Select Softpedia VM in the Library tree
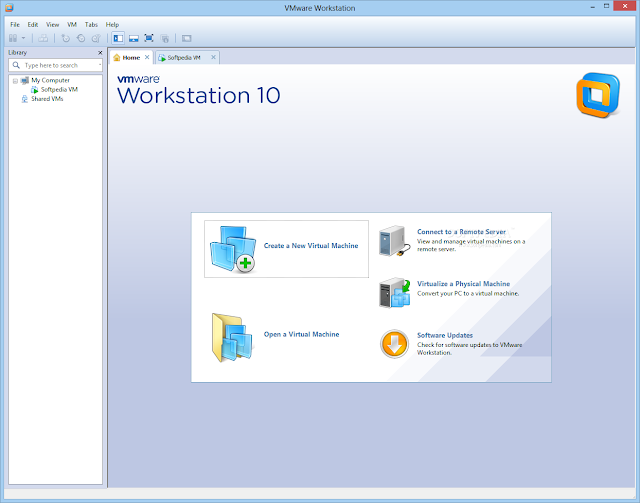 (59, 89)
